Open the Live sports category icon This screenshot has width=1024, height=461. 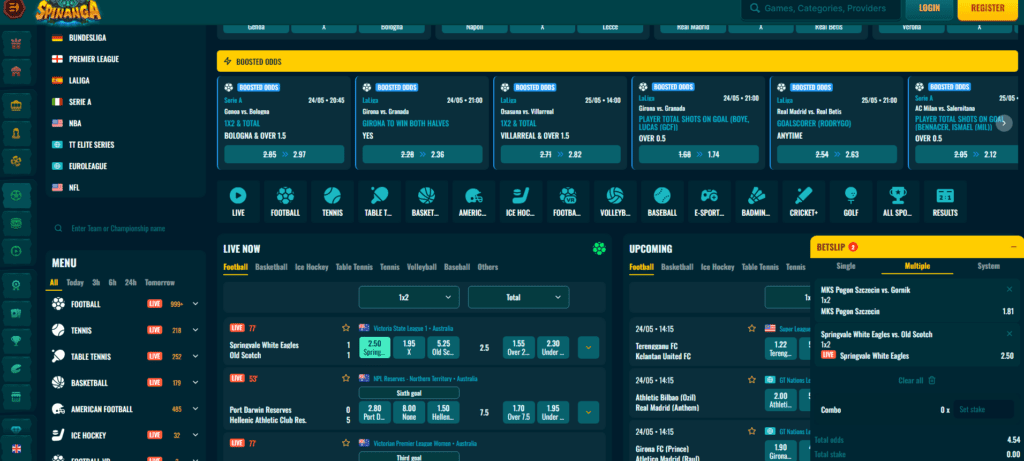(x=238, y=201)
